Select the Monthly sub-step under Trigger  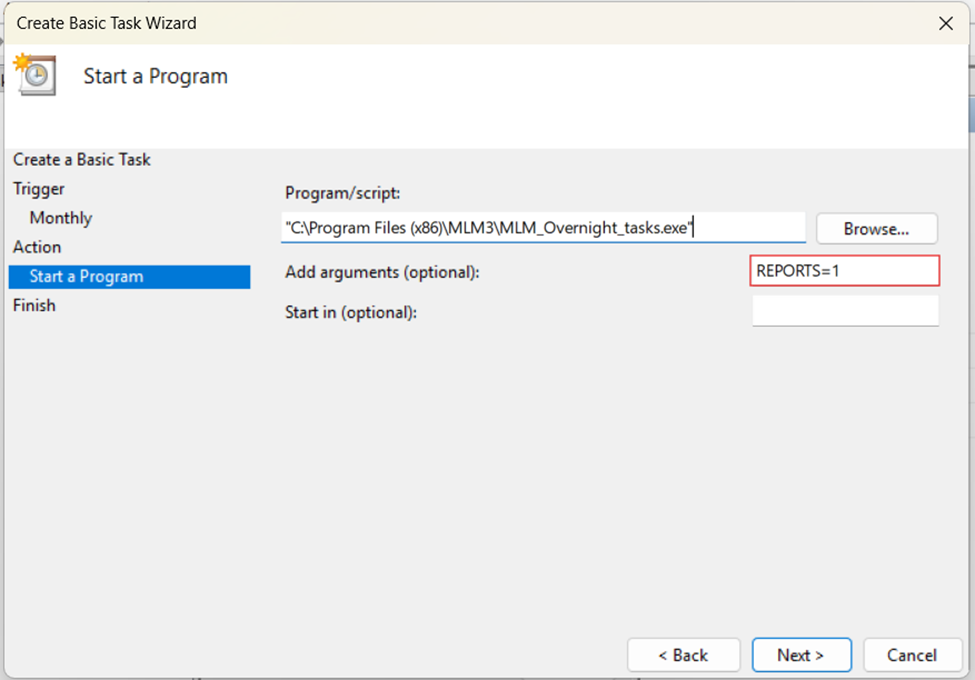pyautogui.click(x=61, y=218)
